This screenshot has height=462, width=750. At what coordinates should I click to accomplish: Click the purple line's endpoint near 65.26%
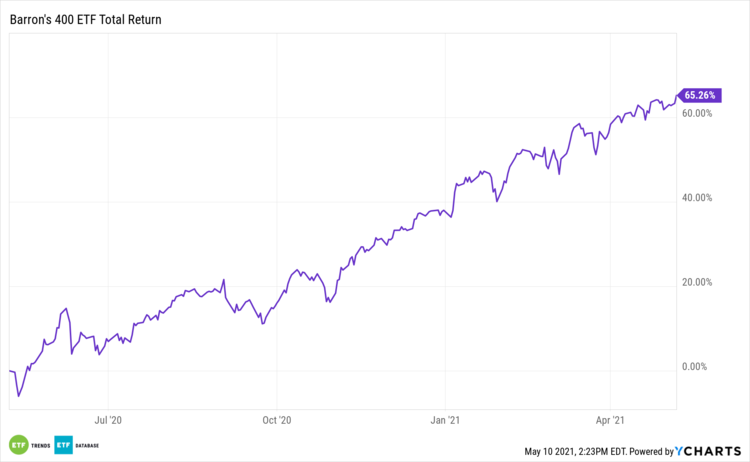[676, 96]
